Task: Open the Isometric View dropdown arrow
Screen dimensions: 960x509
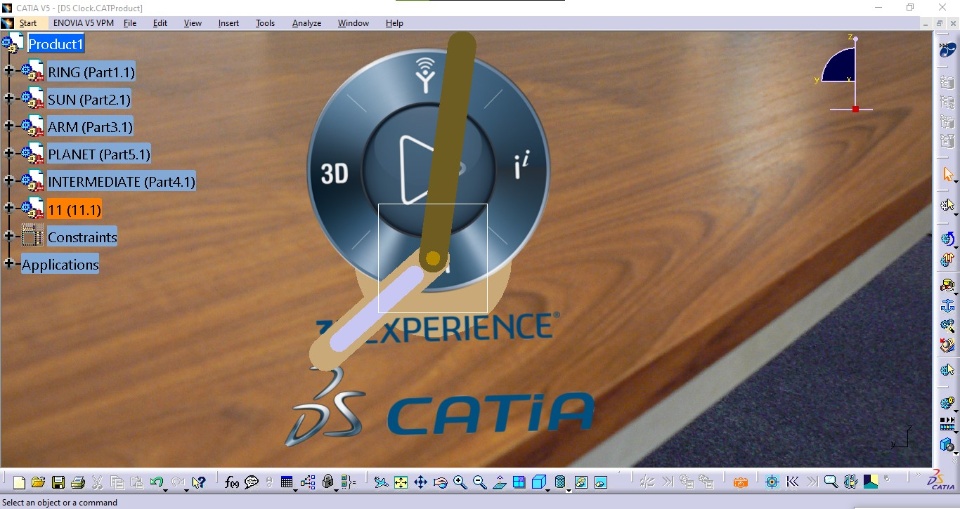Action: [549, 489]
